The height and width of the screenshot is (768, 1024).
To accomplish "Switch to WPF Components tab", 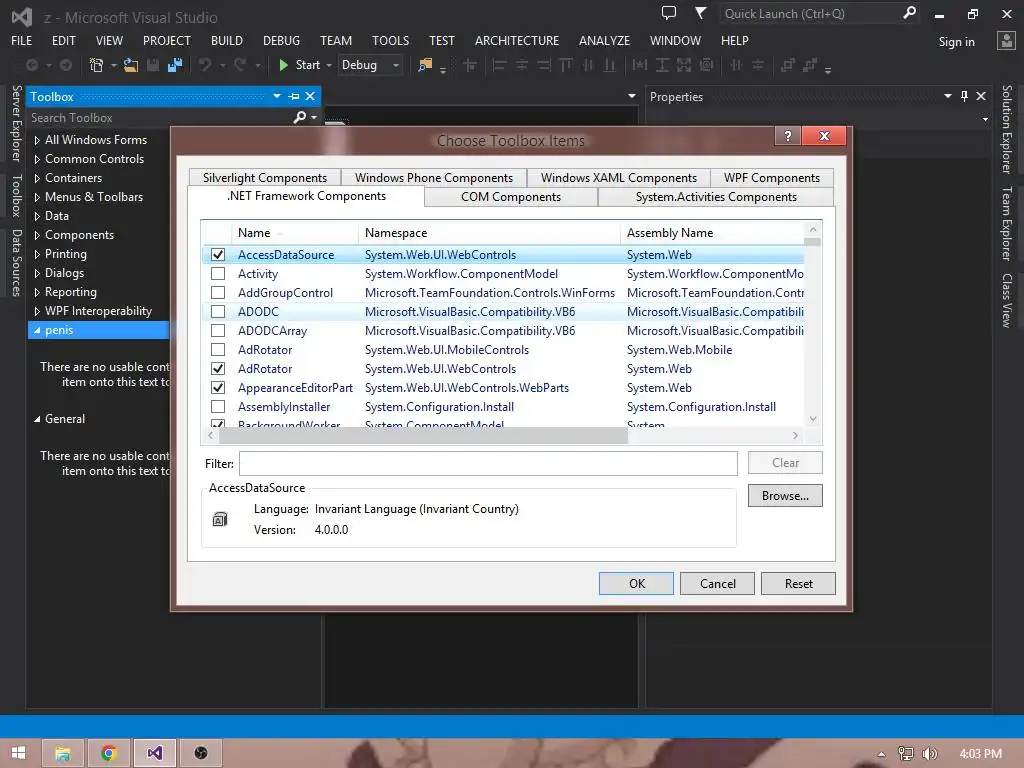I will click(772, 178).
